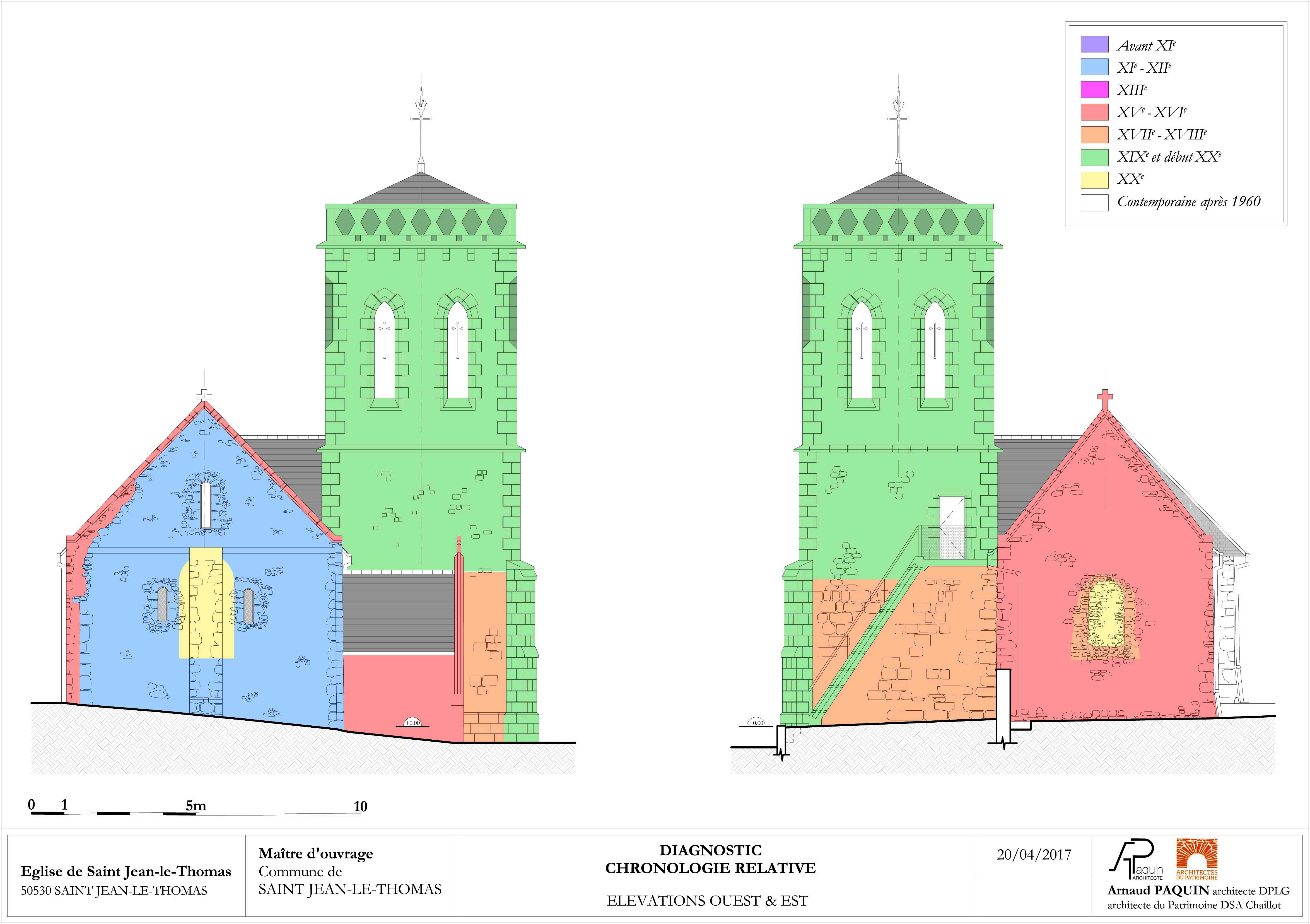Click the orange Architectes du Patrimoine logo

(1197, 859)
